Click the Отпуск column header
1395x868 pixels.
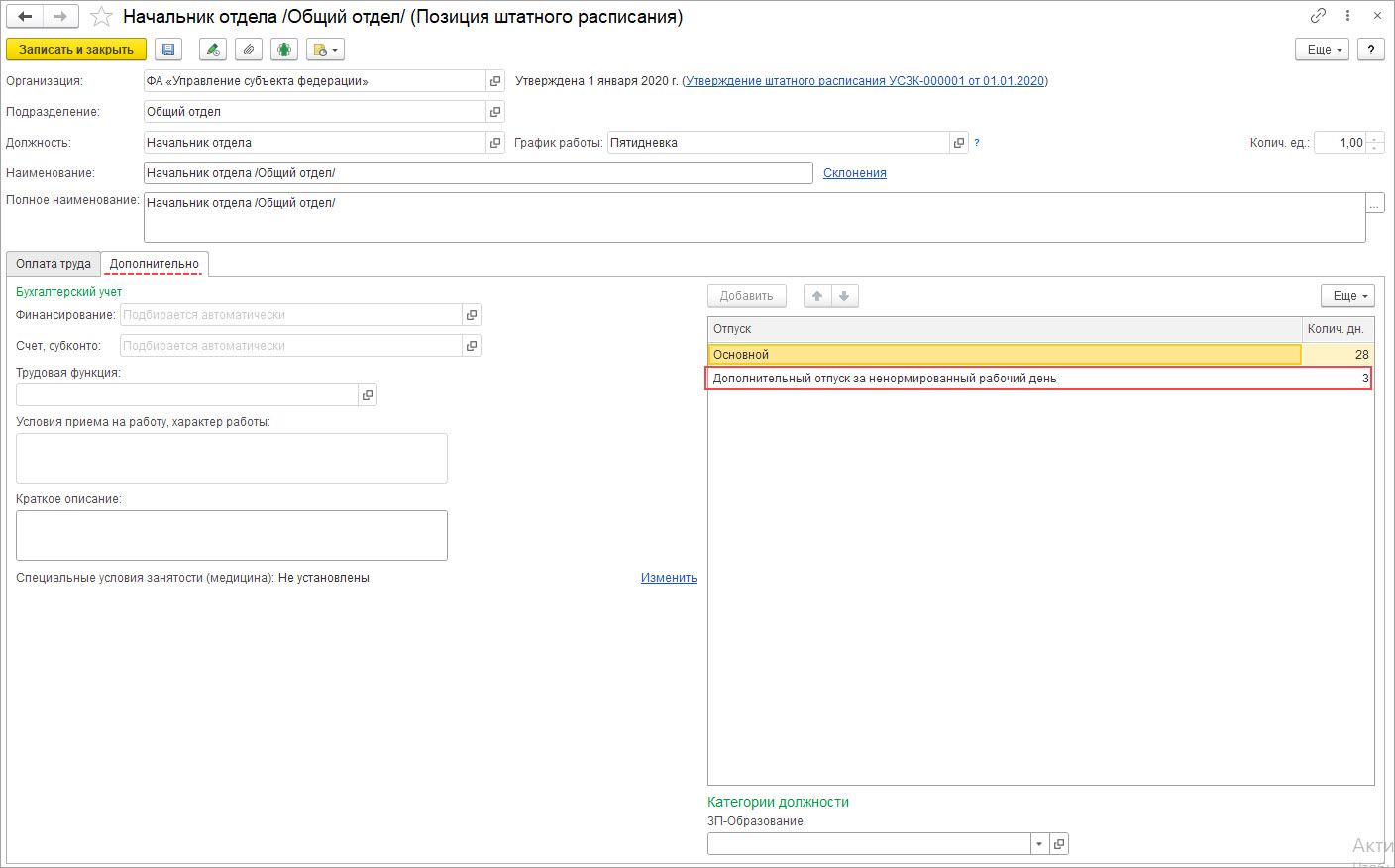coord(1005,329)
